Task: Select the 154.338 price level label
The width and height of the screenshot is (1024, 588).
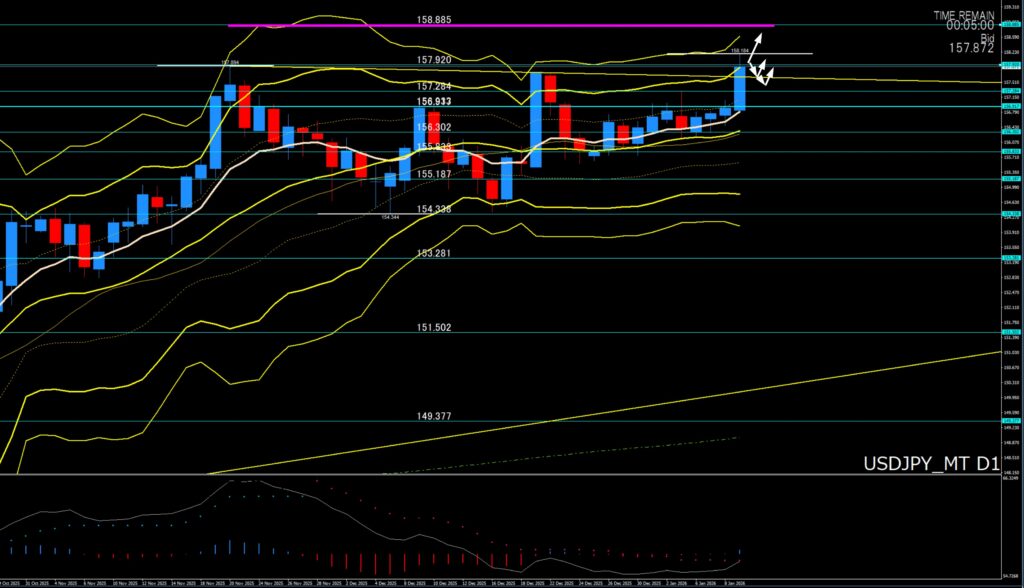Action: click(x=434, y=208)
